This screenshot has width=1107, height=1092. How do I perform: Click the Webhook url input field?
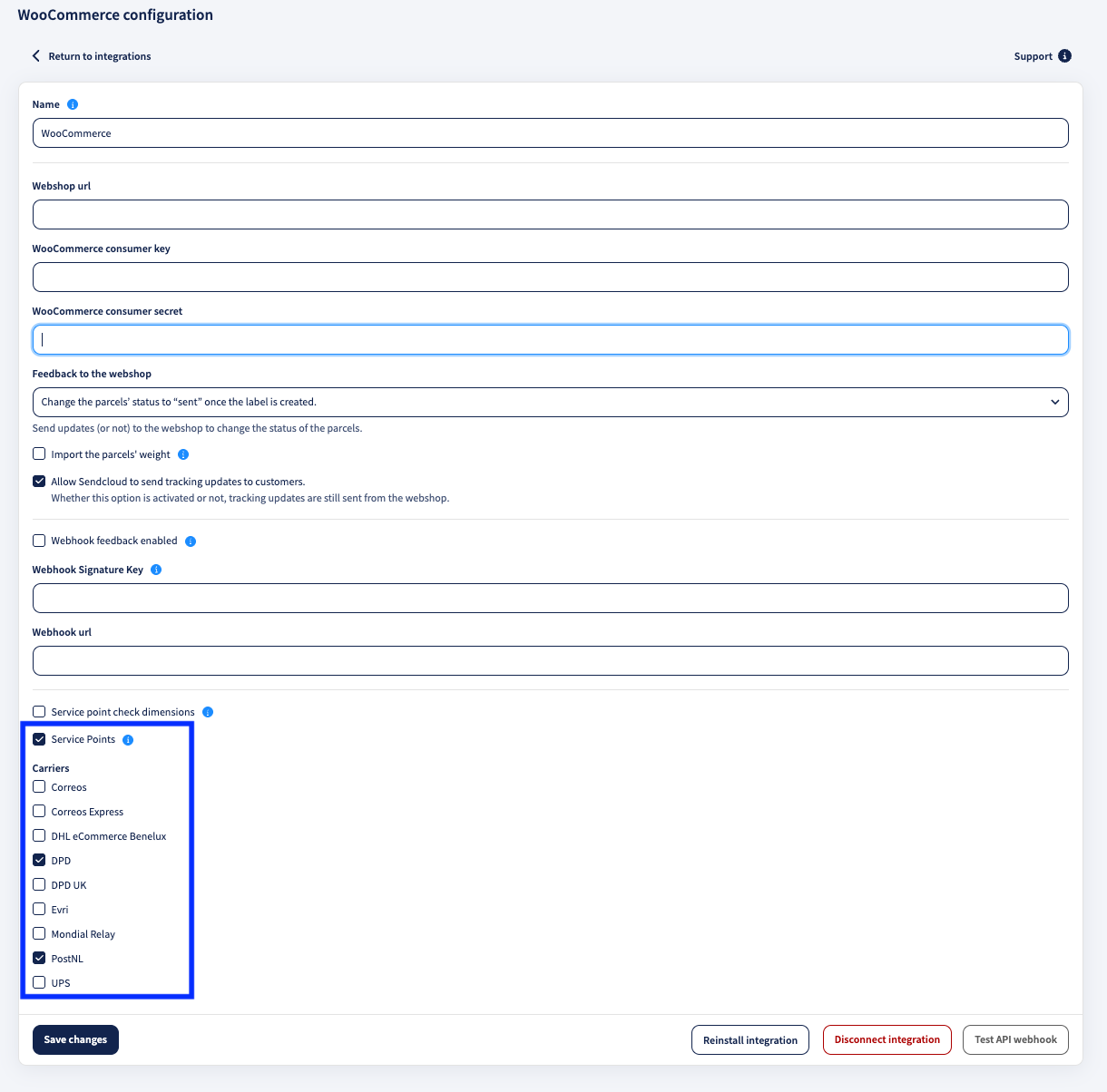point(551,660)
